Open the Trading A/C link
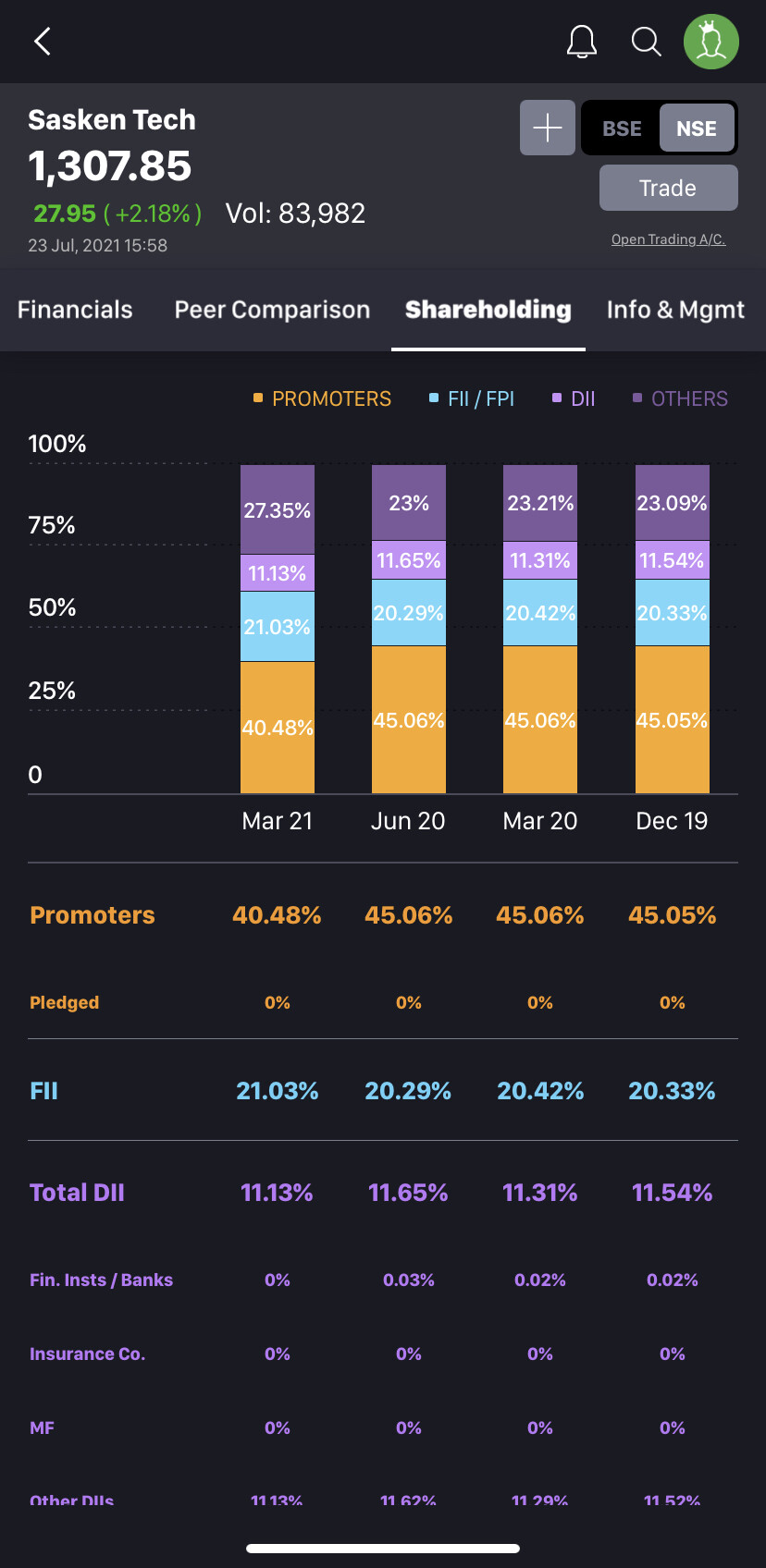766x1568 pixels. [x=668, y=239]
